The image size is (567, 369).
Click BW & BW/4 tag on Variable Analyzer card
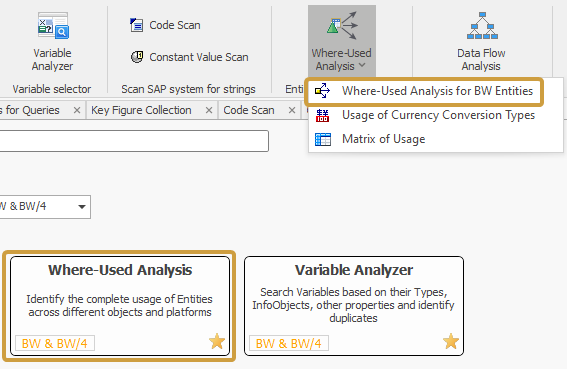(289, 343)
